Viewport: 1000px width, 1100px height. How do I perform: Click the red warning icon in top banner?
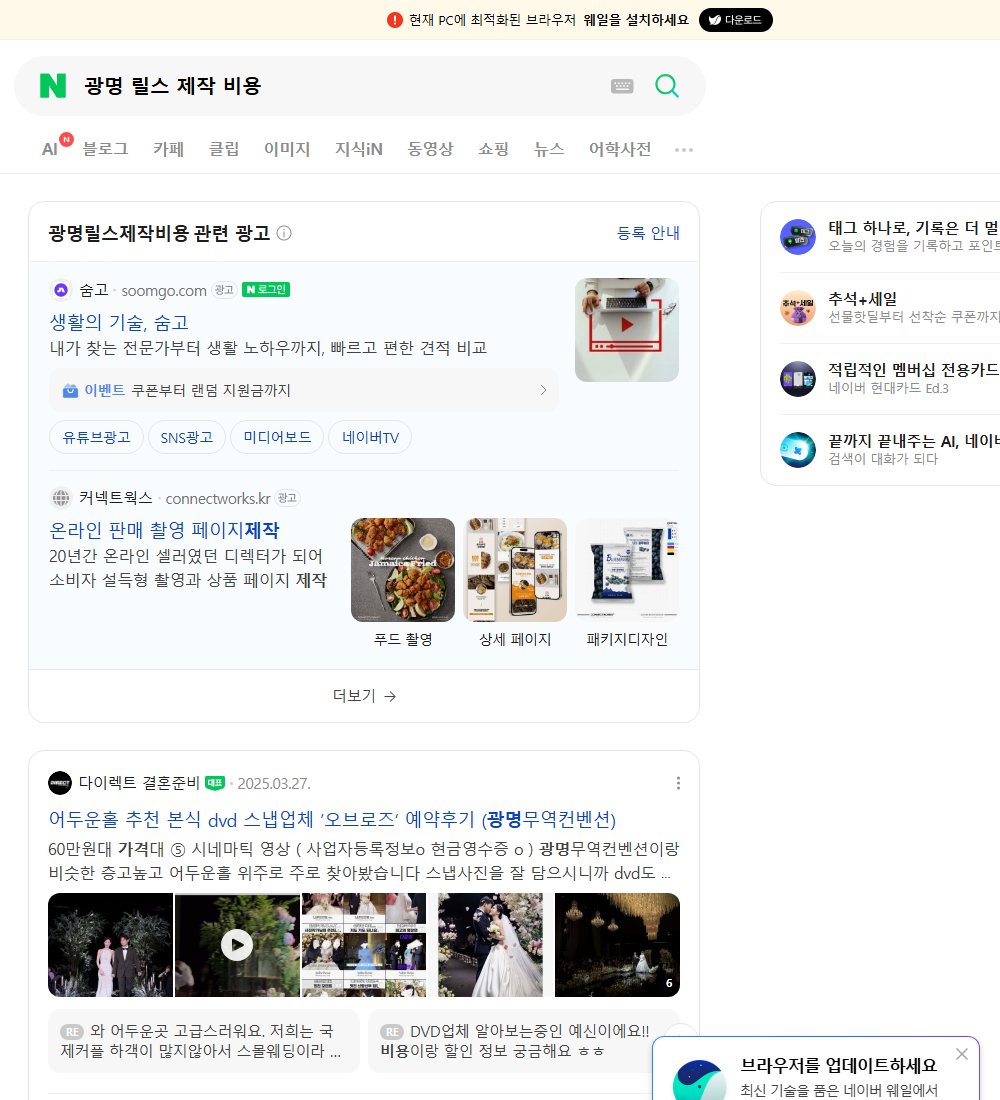[394, 20]
